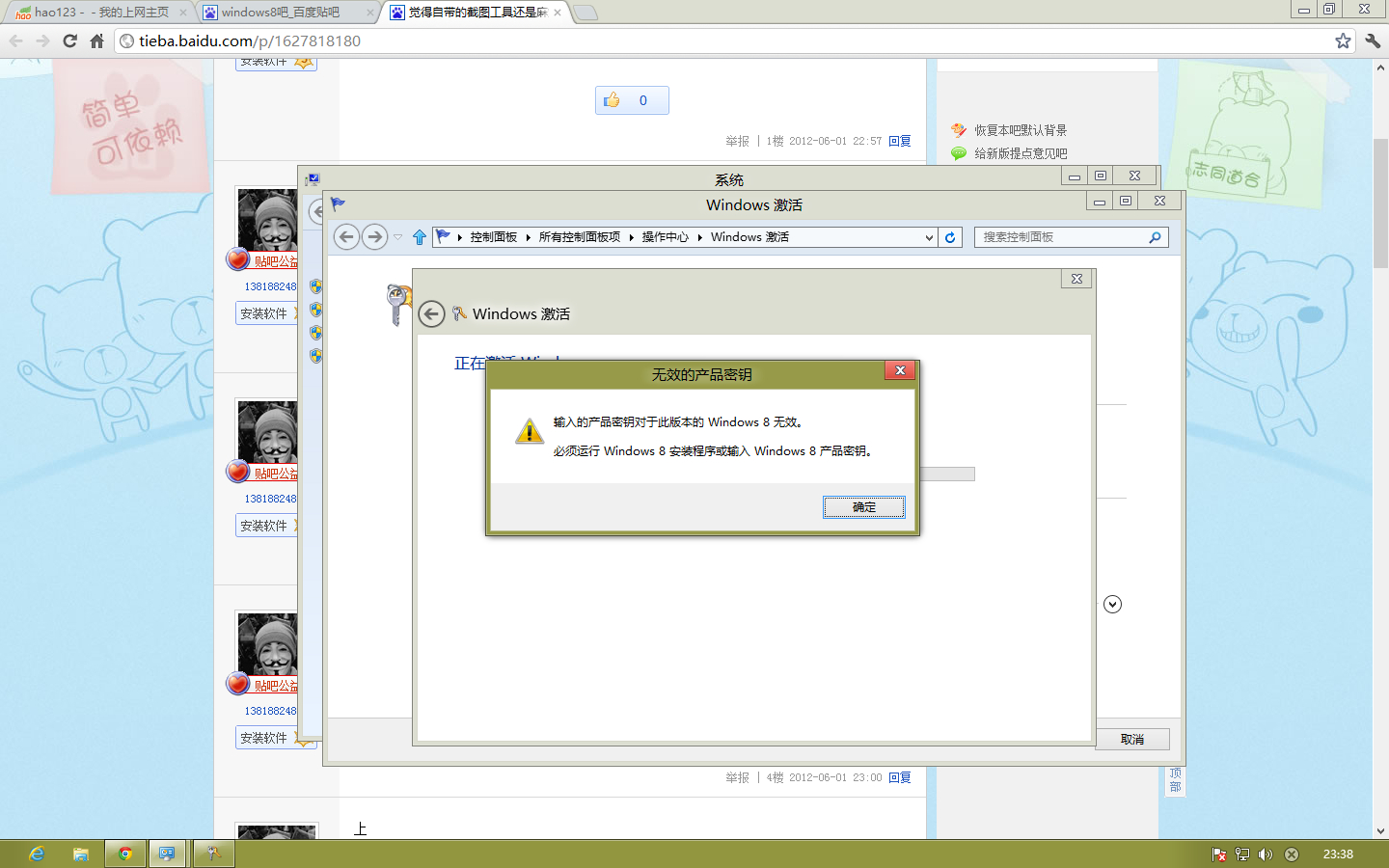Viewport: 1389px width, 868px height.
Task: Click 所有控制面板项 in the breadcrumb
Action: pyautogui.click(x=580, y=237)
